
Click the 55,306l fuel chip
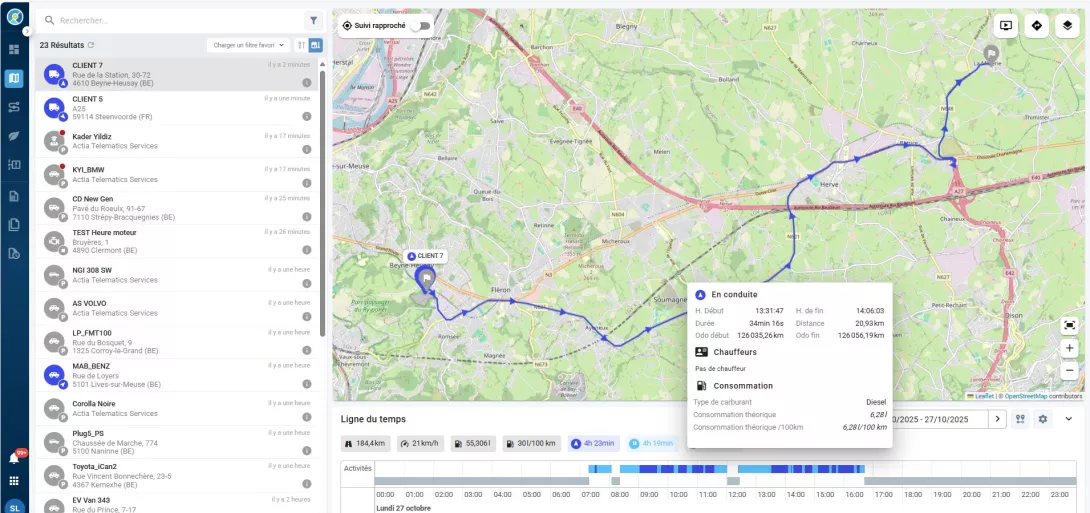click(x=473, y=443)
